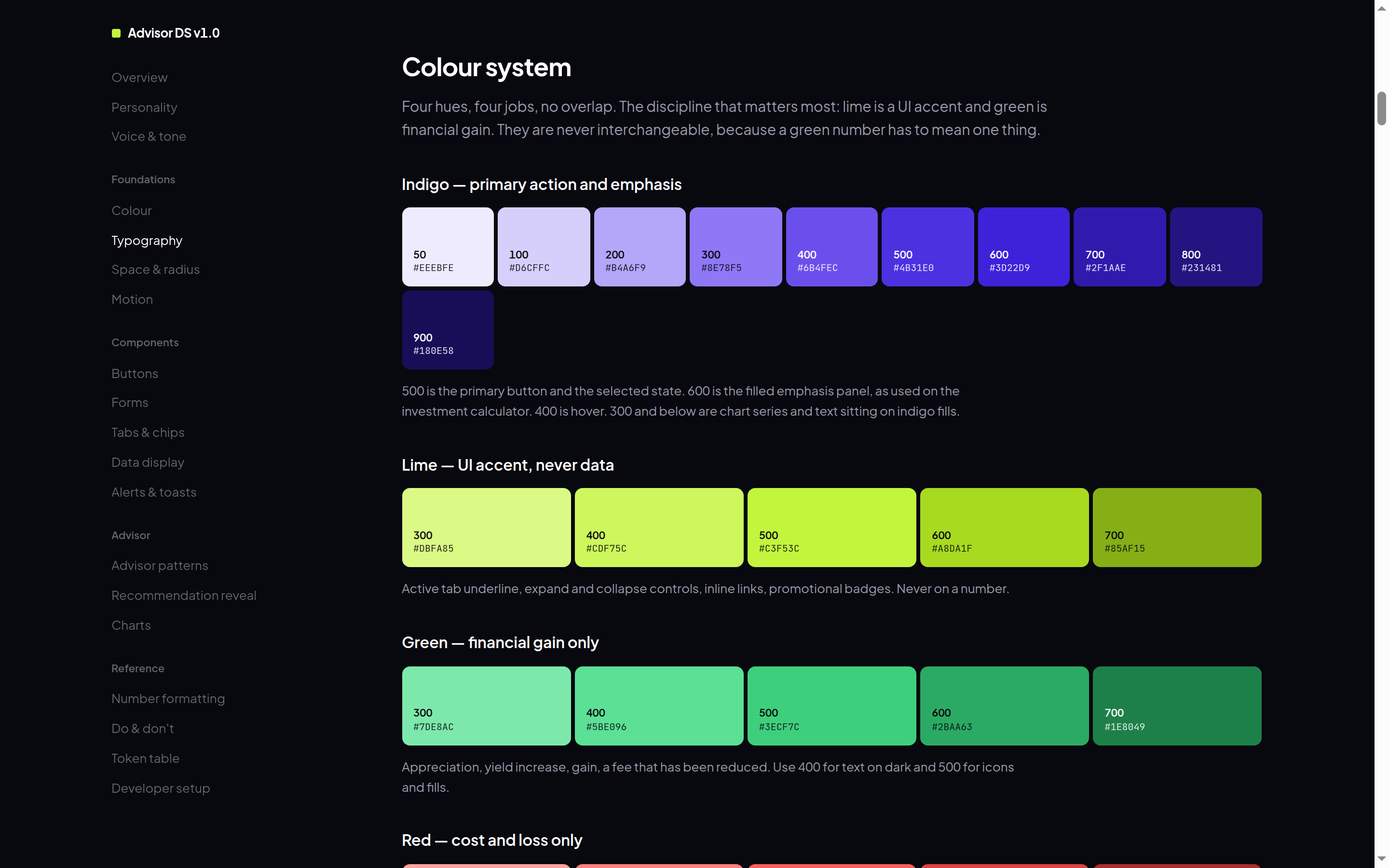Pick Lime 400 swatch #CDF75C

659,528
